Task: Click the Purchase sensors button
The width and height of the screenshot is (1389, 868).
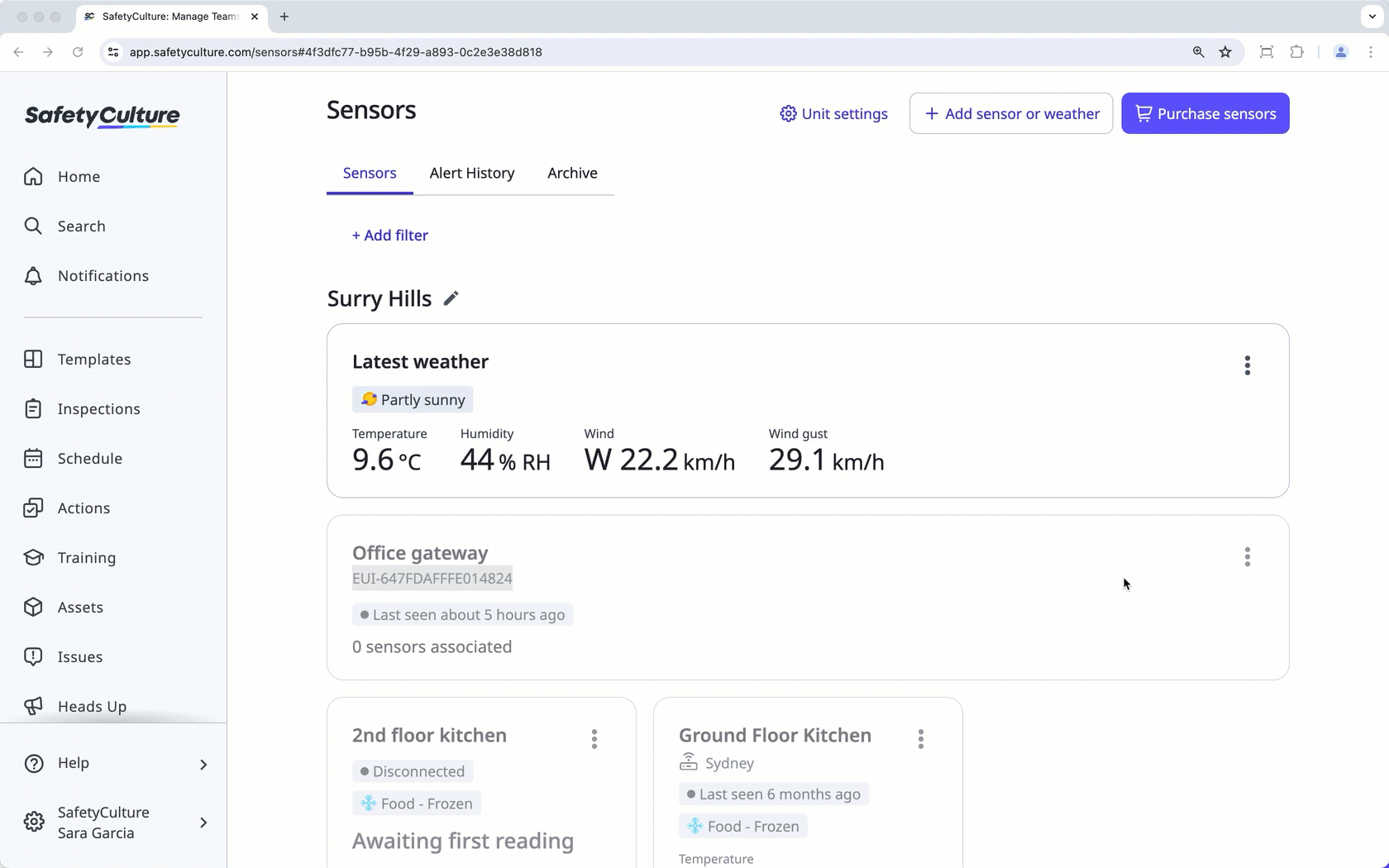Action: [x=1205, y=114]
